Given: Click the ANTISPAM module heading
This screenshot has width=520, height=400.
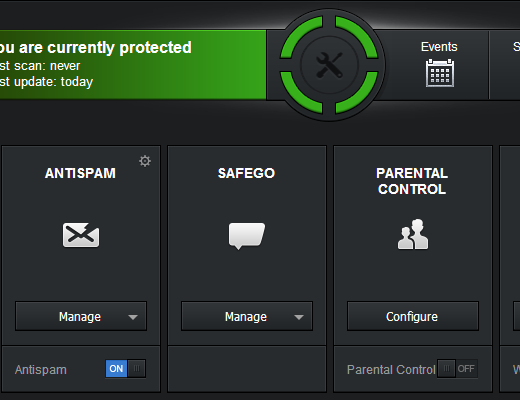Looking at the screenshot, I should tap(80, 173).
